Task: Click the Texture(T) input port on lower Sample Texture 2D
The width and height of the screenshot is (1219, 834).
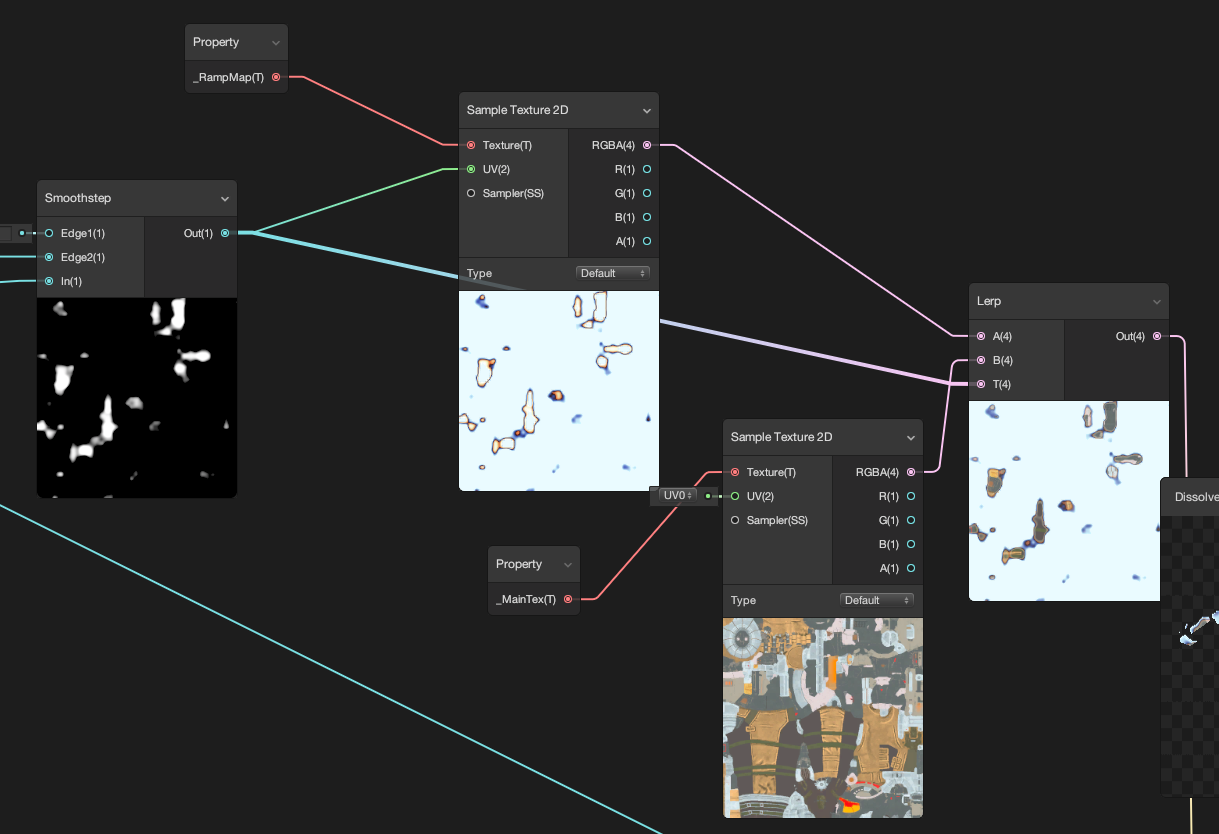Action: pyautogui.click(x=733, y=472)
